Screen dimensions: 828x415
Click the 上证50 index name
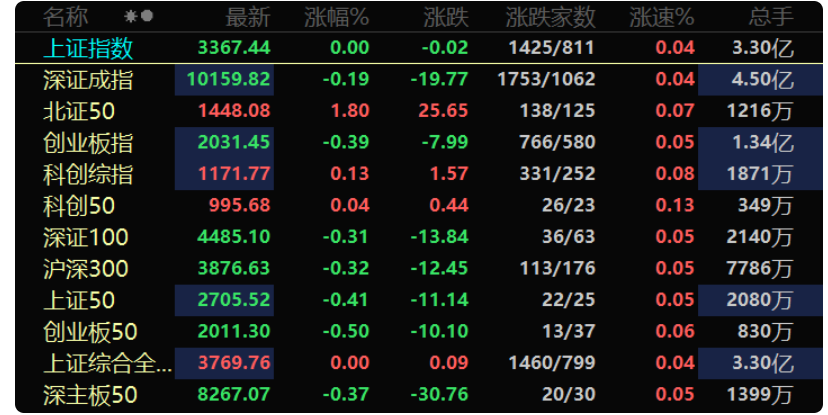pyautogui.click(x=79, y=300)
